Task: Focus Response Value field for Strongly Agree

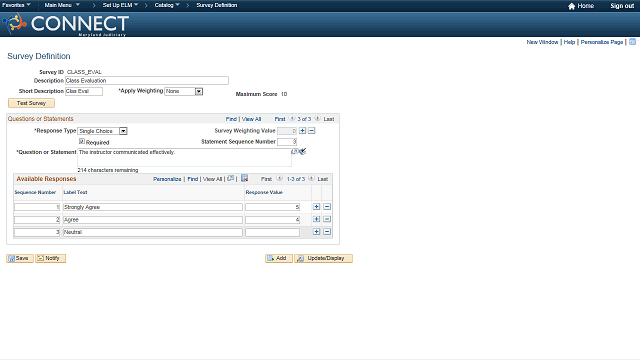Action: tap(272, 207)
